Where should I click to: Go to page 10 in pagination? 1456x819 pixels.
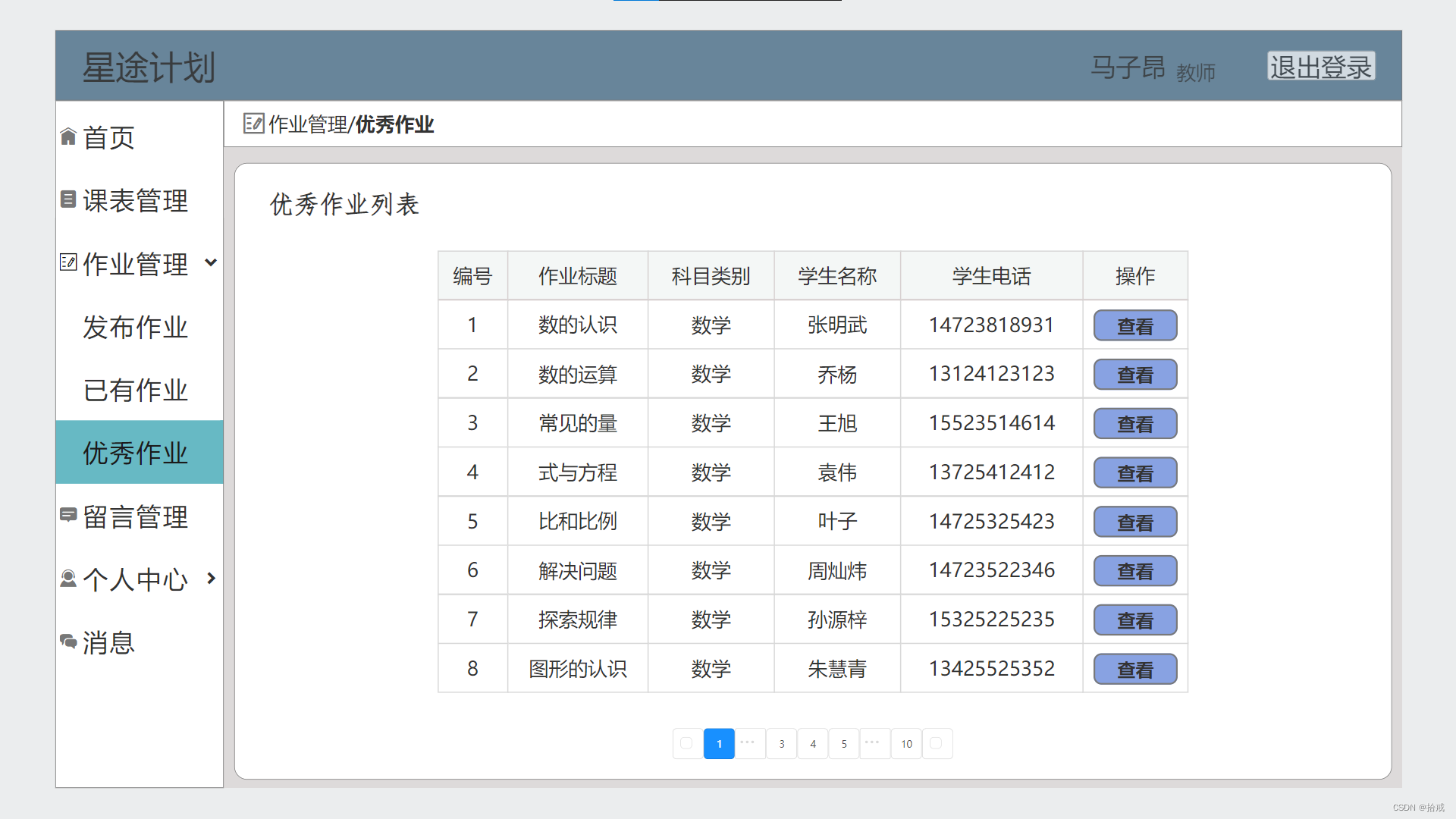pos(906,743)
